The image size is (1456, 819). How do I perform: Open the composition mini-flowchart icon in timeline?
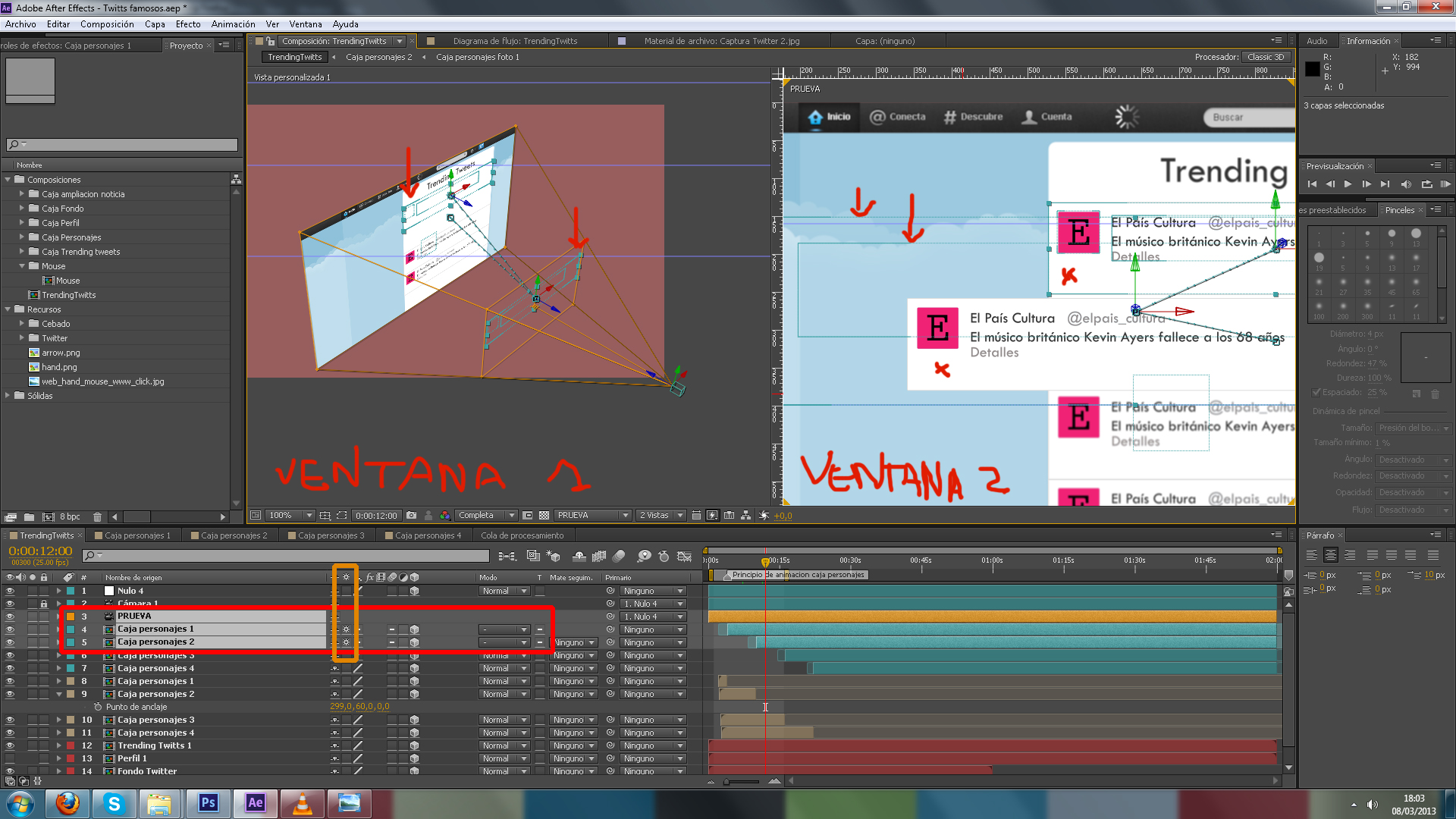(x=507, y=557)
